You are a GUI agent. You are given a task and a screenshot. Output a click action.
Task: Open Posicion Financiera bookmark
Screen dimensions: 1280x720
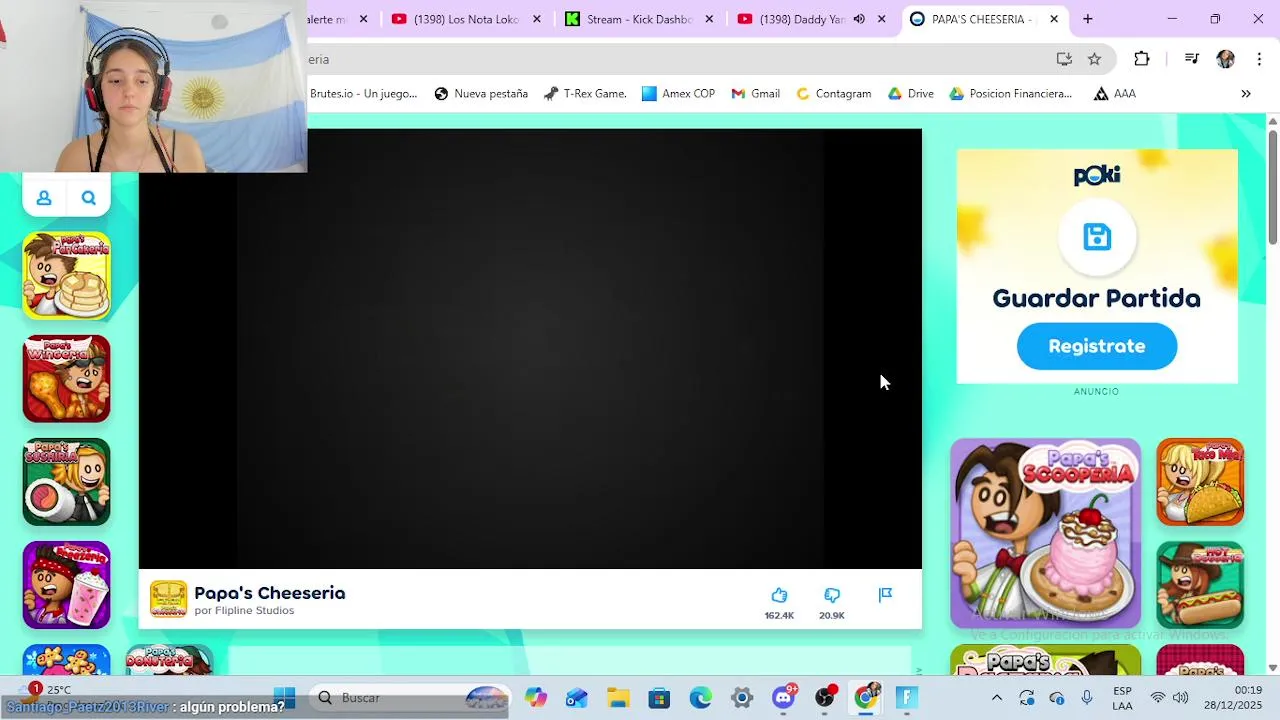(1010, 94)
